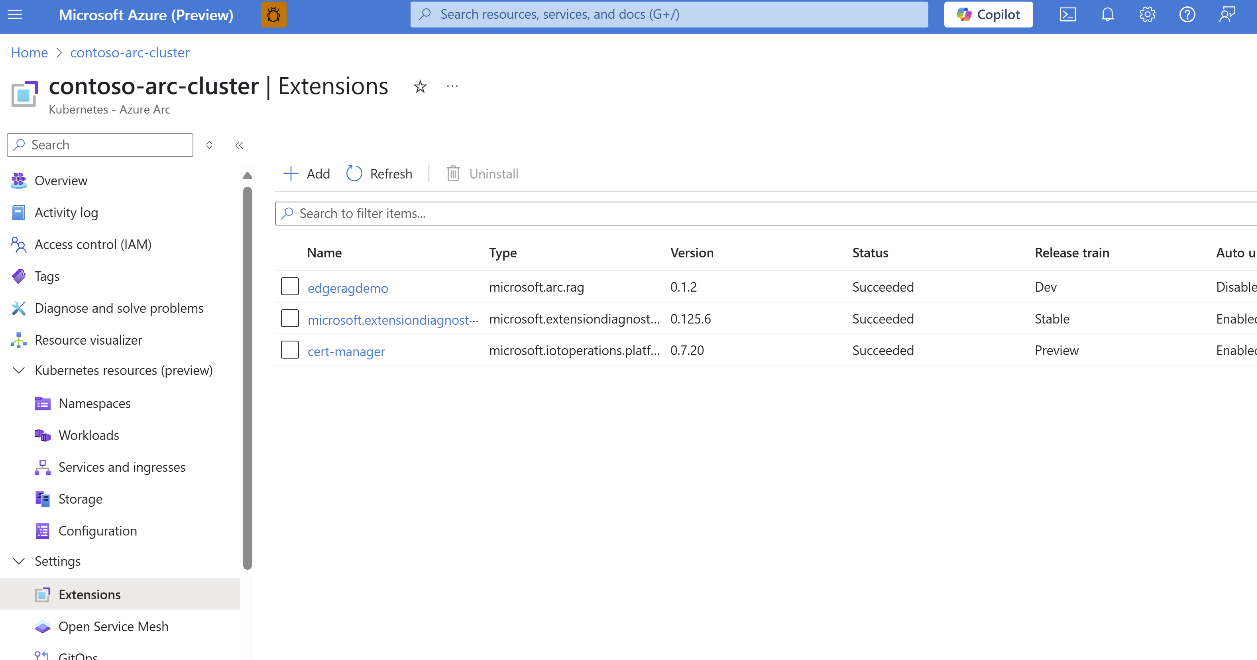Click the Workloads icon
Screen dimensions: 1257x660
click(x=42, y=436)
